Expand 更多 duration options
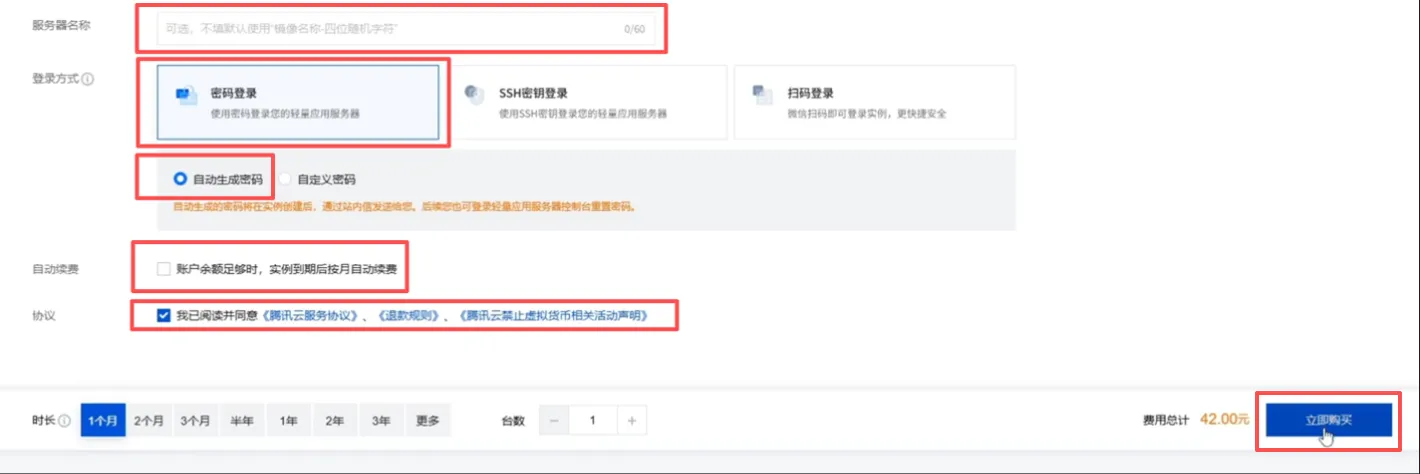The image size is (1420, 474). click(427, 421)
